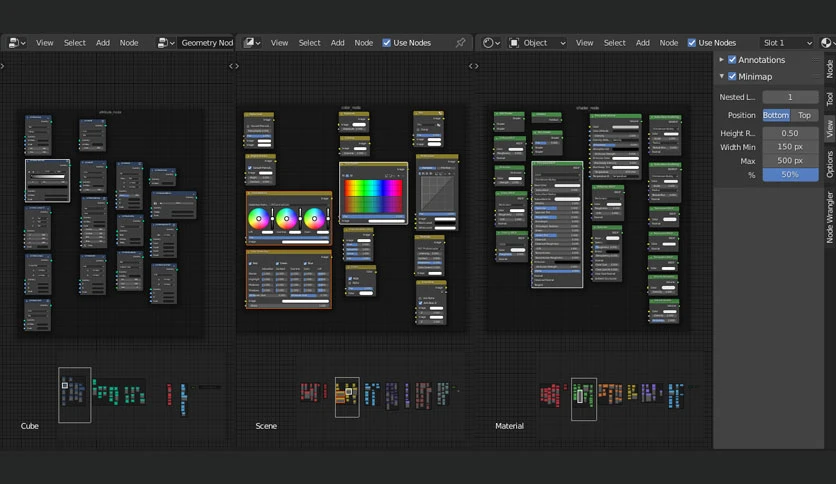This screenshot has height=484, width=836.
Task: Click the middle color wheel in Color Balance node
Action: tap(287, 219)
